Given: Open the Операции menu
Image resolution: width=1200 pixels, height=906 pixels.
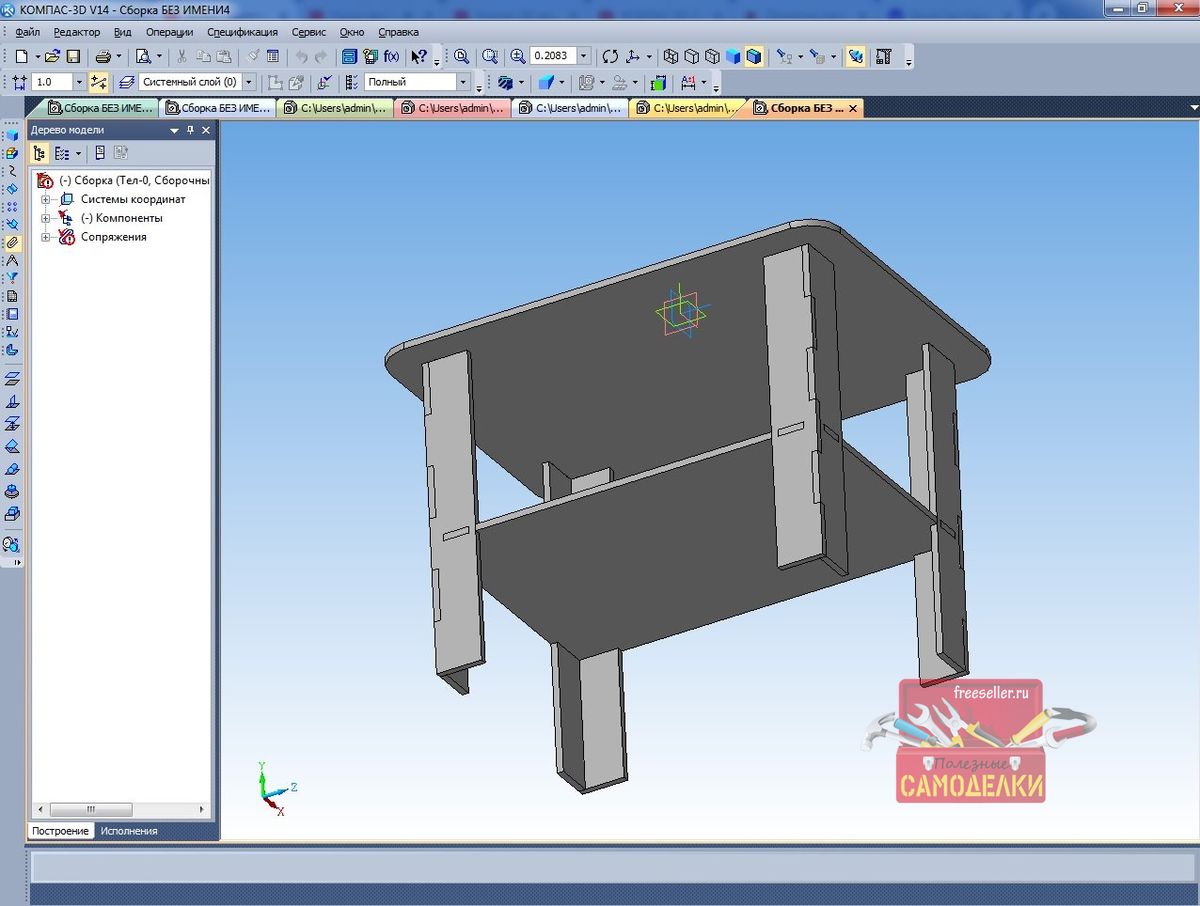Looking at the screenshot, I should 169,32.
